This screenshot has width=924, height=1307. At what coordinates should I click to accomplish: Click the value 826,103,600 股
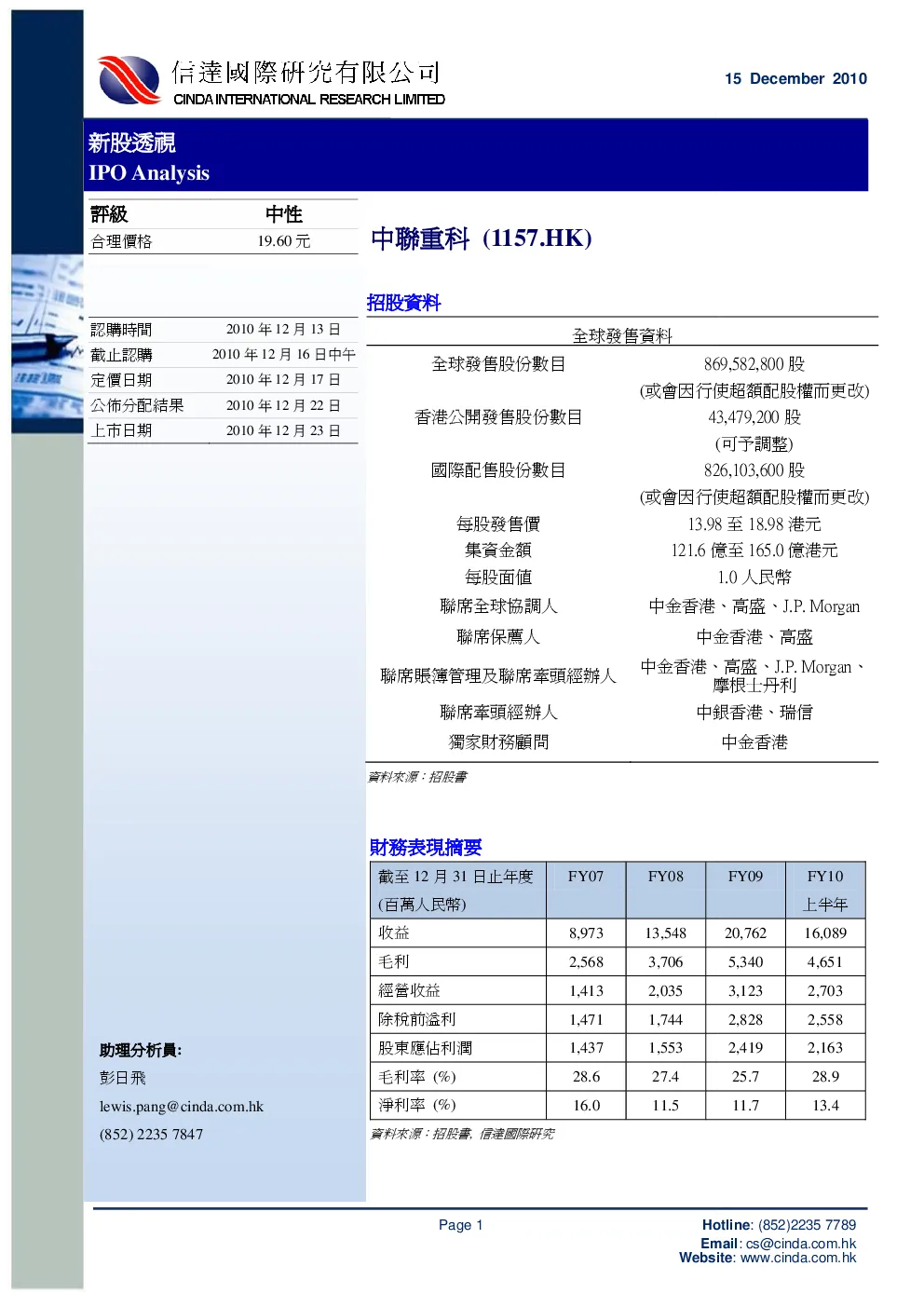point(754,470)
